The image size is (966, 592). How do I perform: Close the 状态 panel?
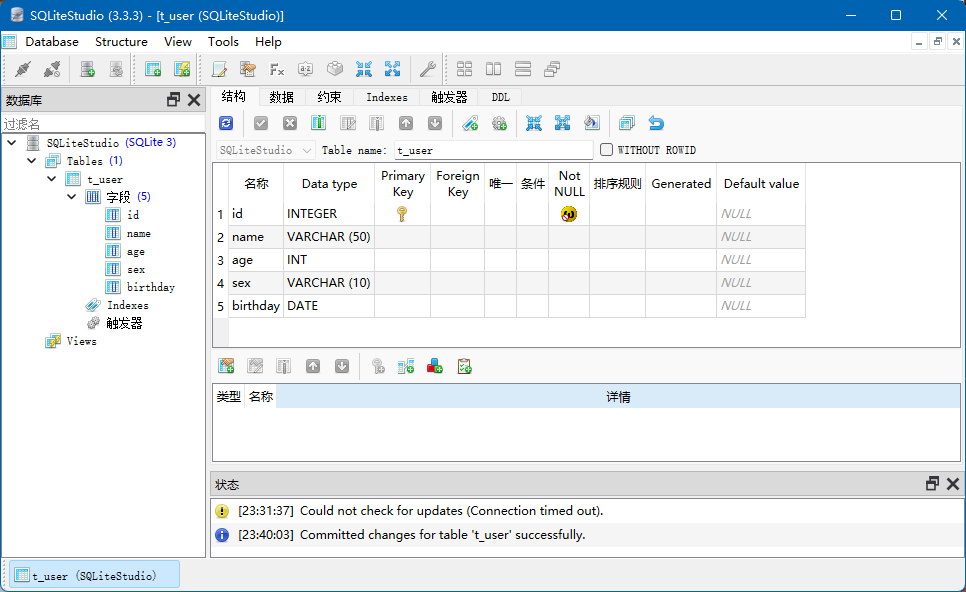(x=952, y=484)
